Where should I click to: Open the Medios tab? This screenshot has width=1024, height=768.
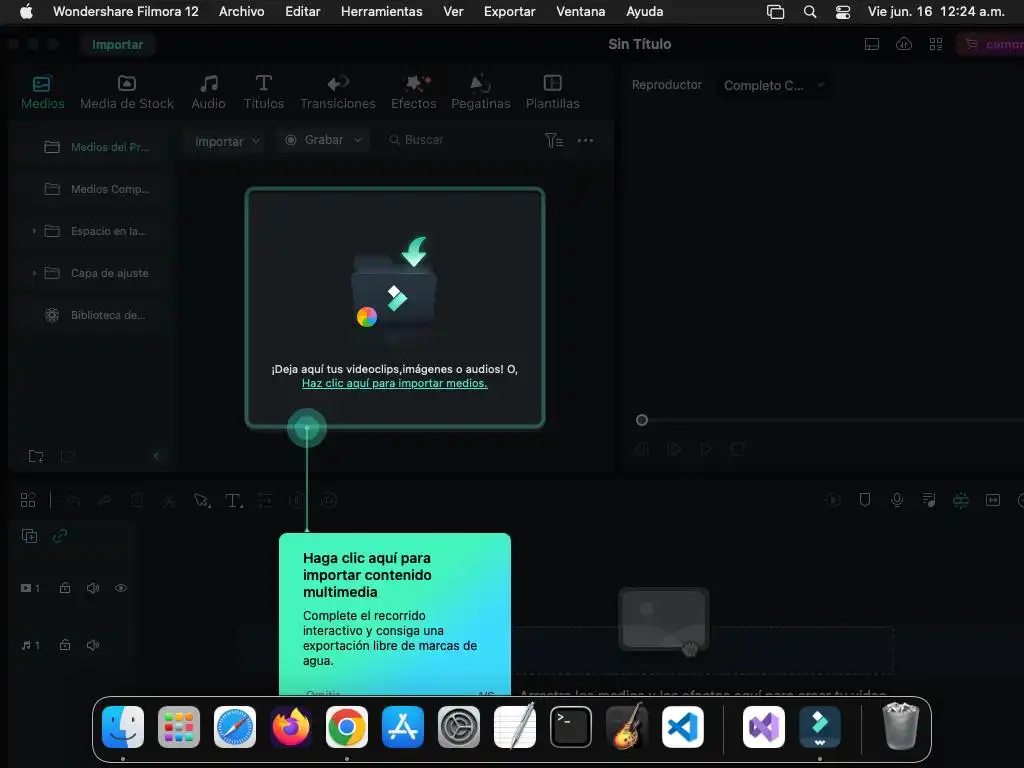[42, 92]
